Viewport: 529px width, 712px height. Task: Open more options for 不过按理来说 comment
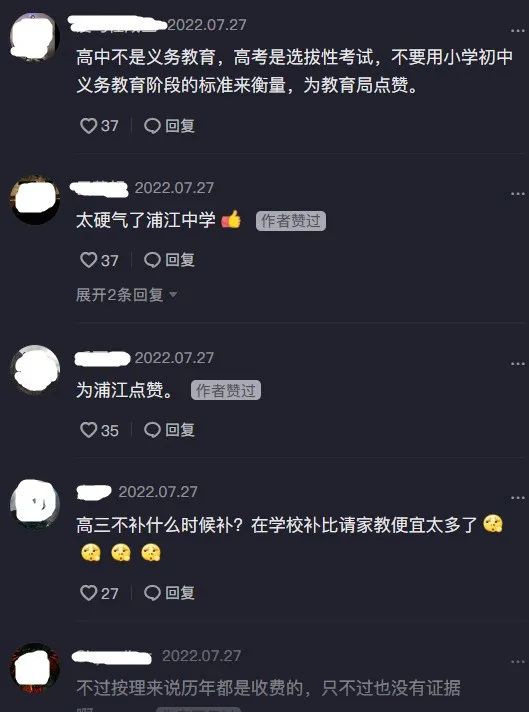518,662
